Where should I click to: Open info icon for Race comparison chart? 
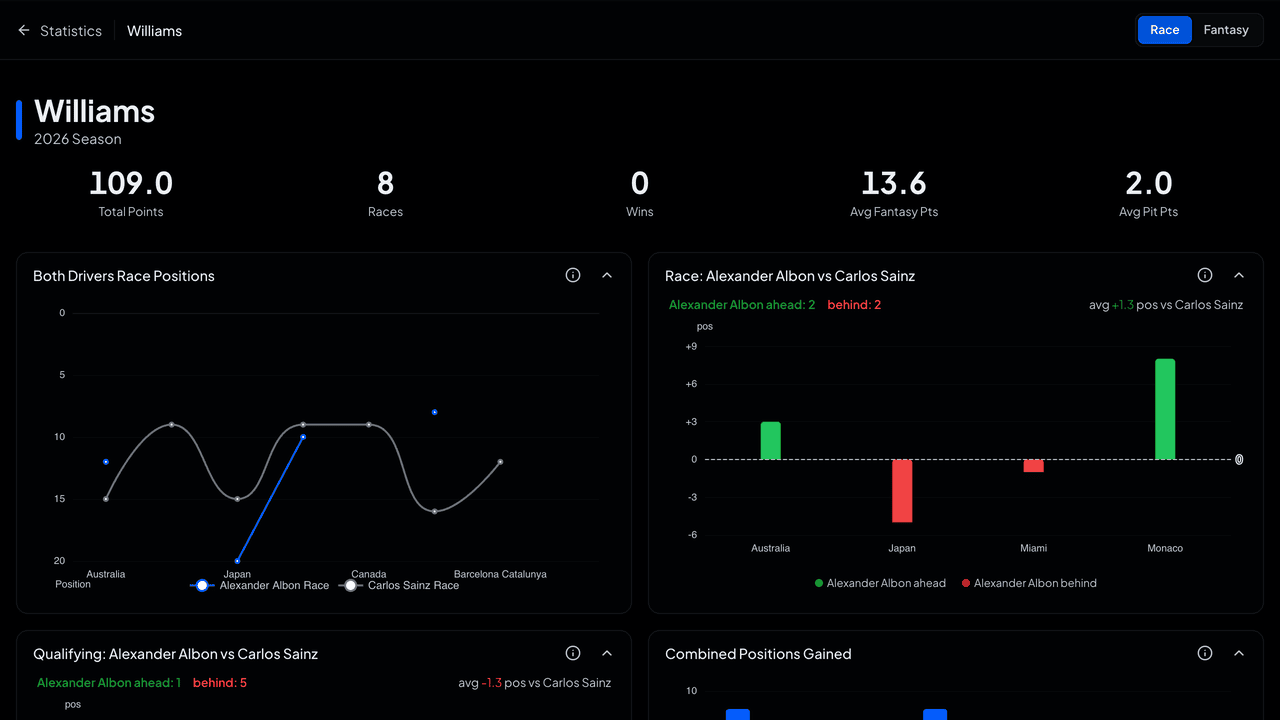(x=1205, y=275)
